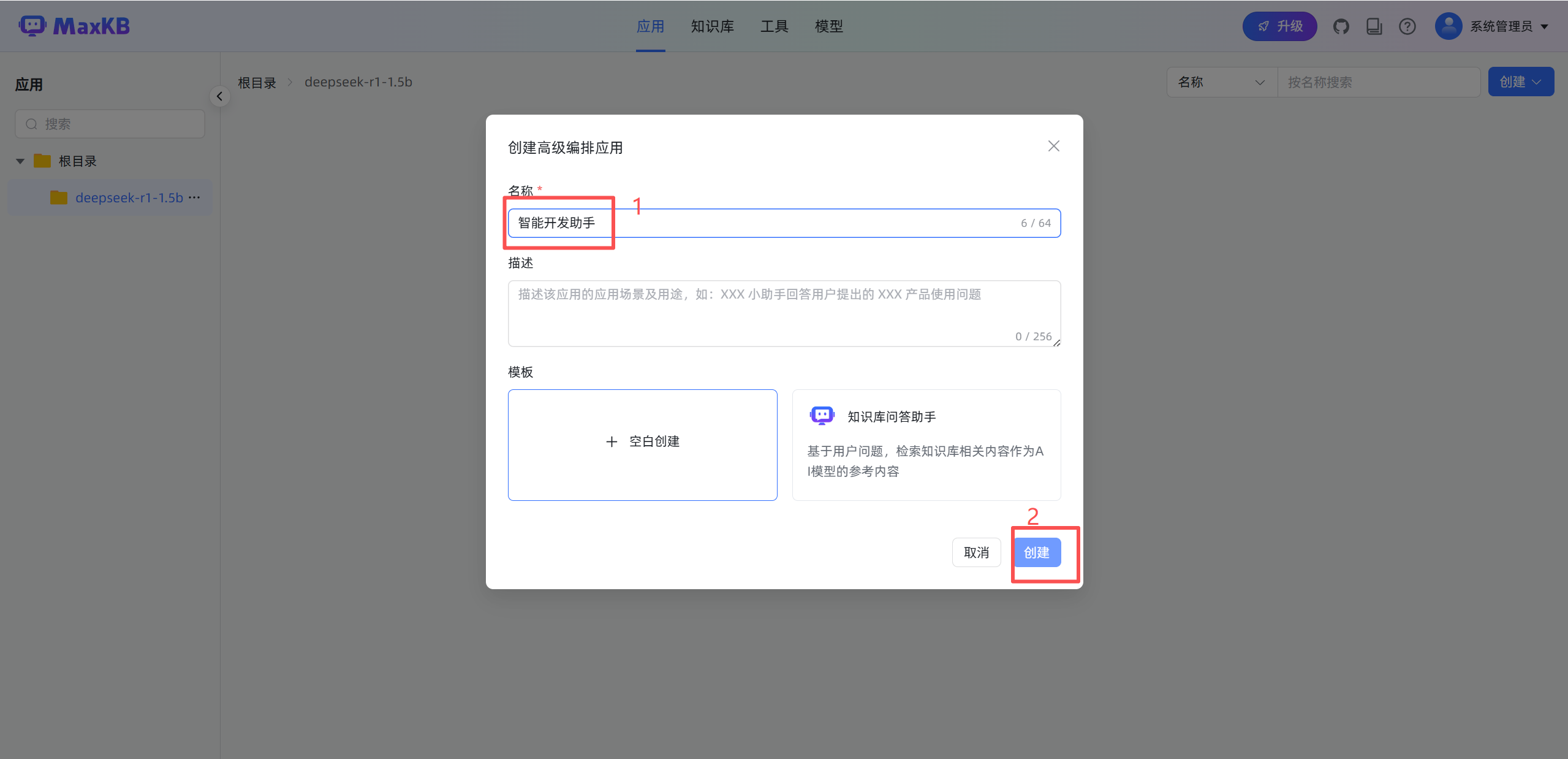The height and width of the screenshot is (759, 1568).
Task: Open the documentation book icon
Action: tap(1374, 26)
